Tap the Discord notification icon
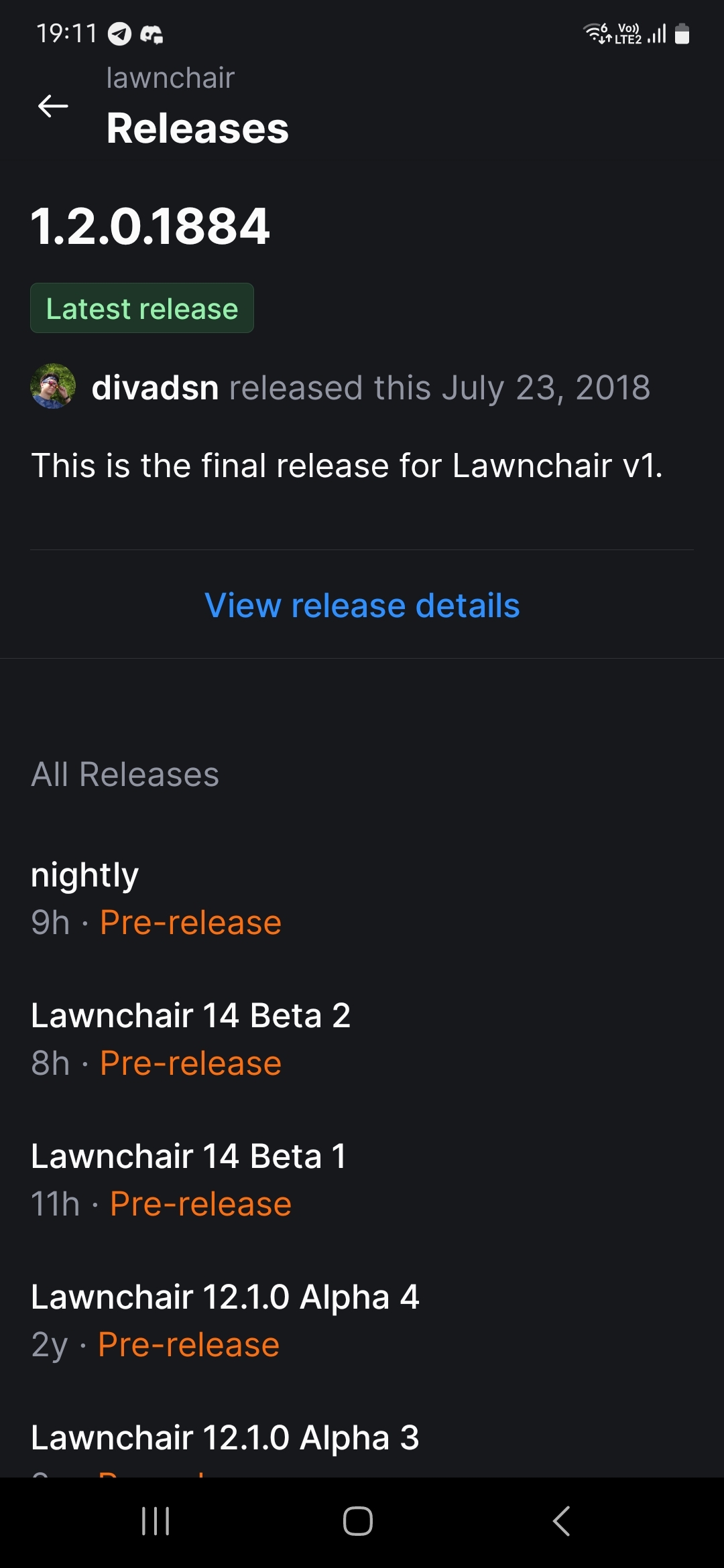724x1568 pixels. click(x=152, y=34)
